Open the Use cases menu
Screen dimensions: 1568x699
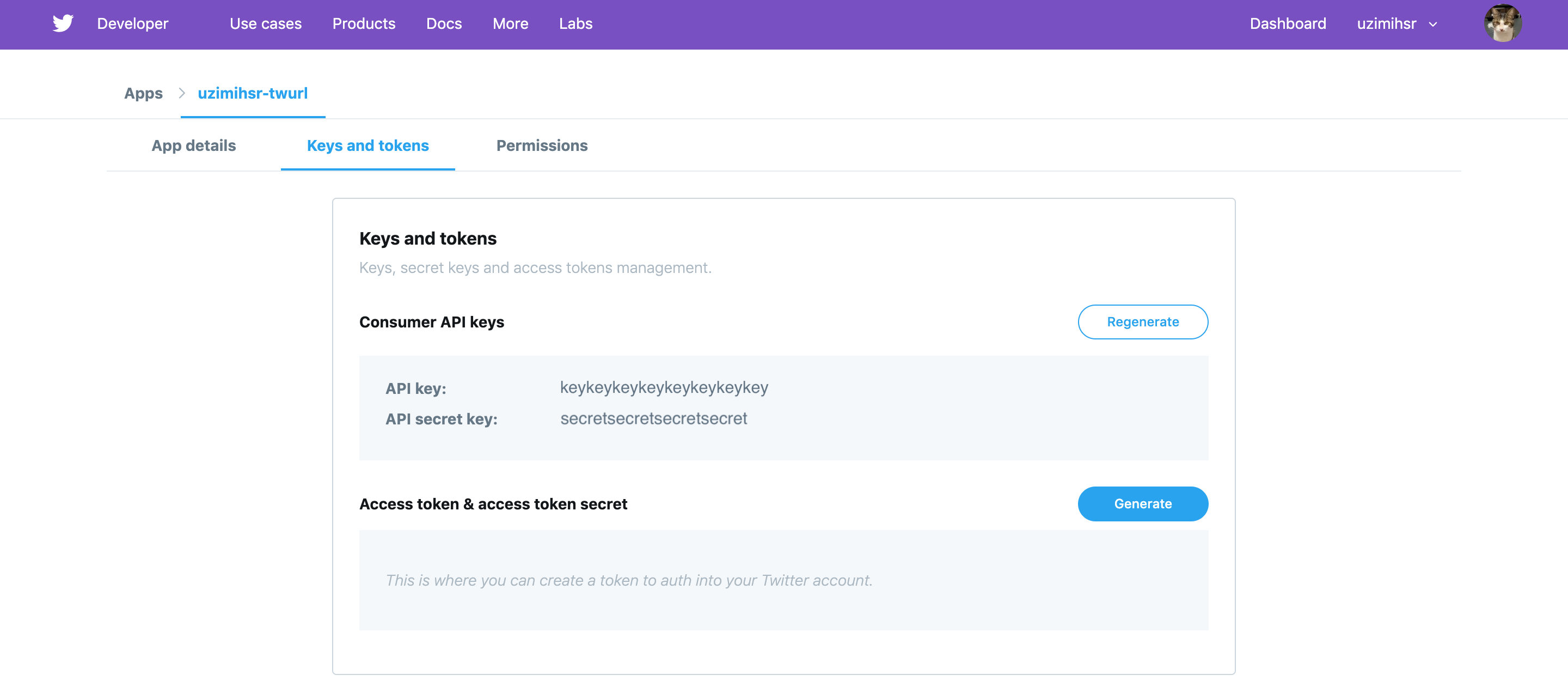pos(265,24)
